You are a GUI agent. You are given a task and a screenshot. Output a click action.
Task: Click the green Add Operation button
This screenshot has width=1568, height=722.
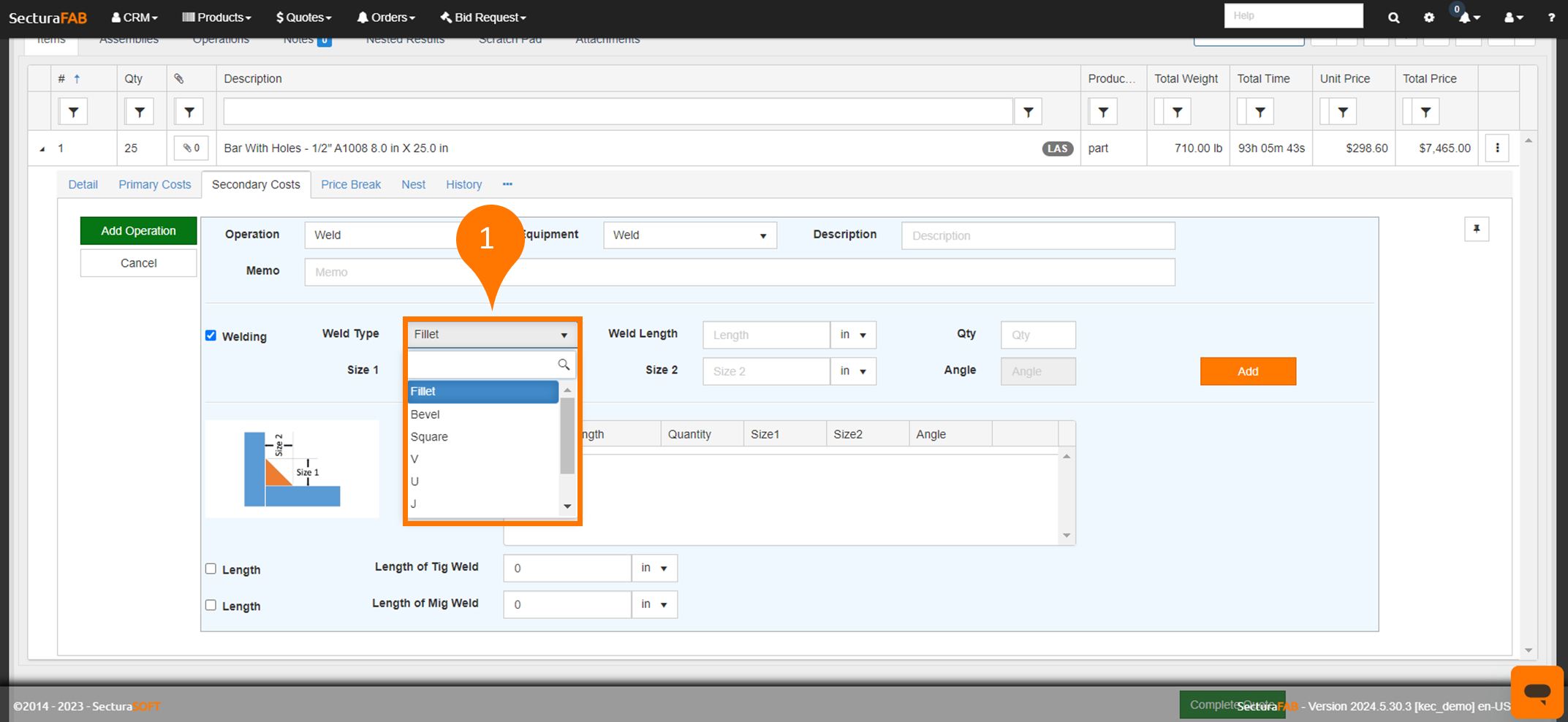click(138, 231)
